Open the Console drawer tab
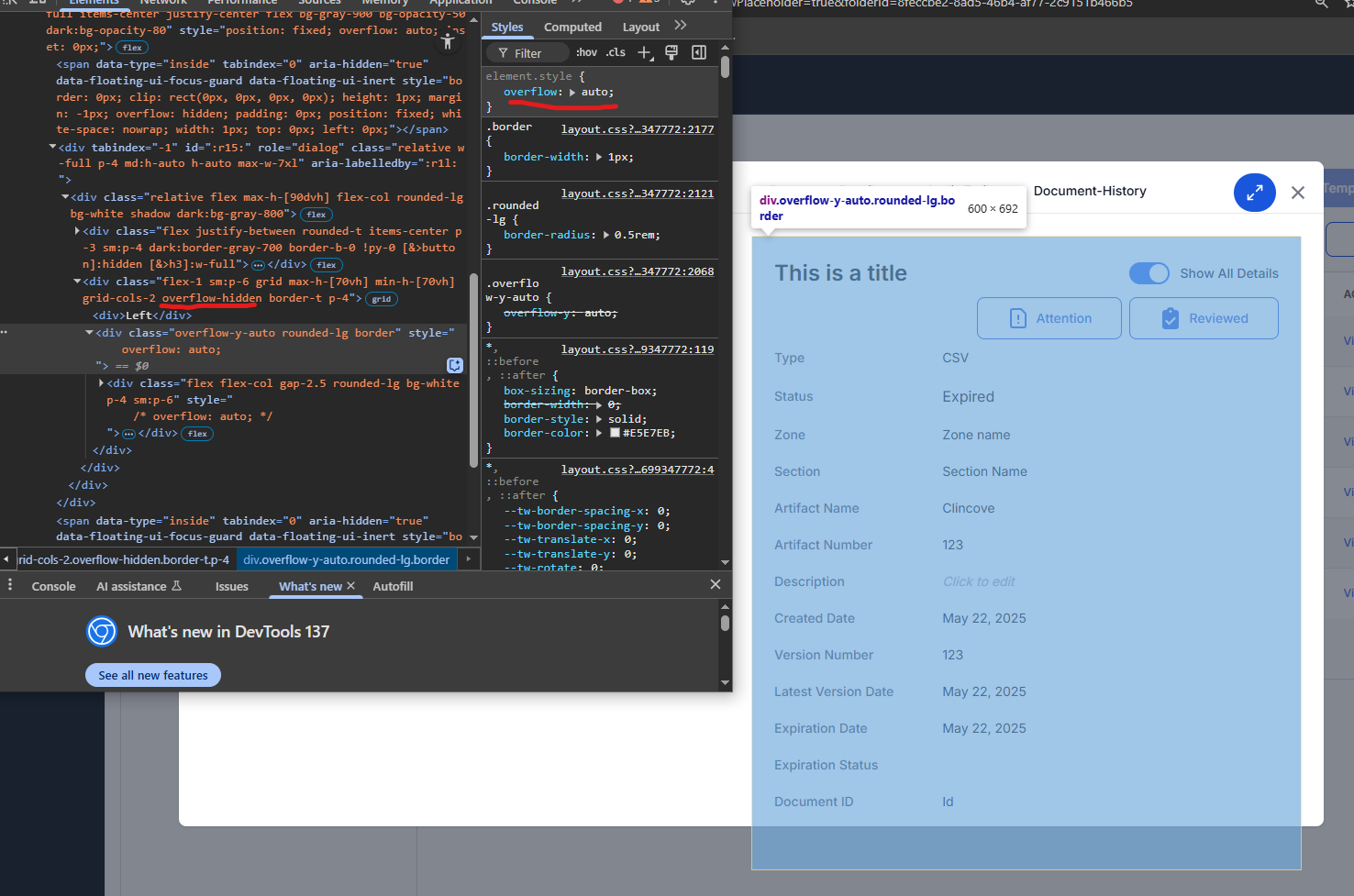The height and width of the screenshot is (896, 1354). point(54,586)
